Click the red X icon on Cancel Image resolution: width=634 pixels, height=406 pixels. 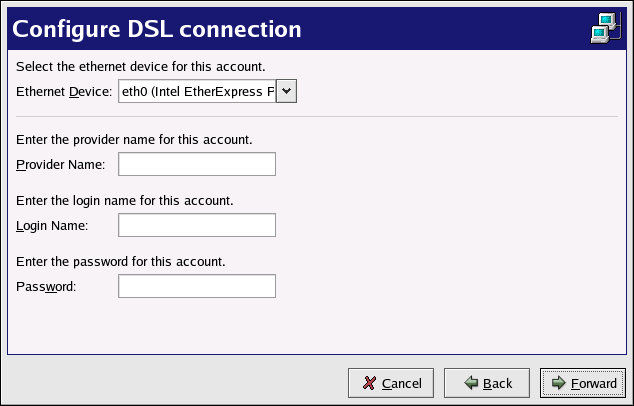(370, 383)
